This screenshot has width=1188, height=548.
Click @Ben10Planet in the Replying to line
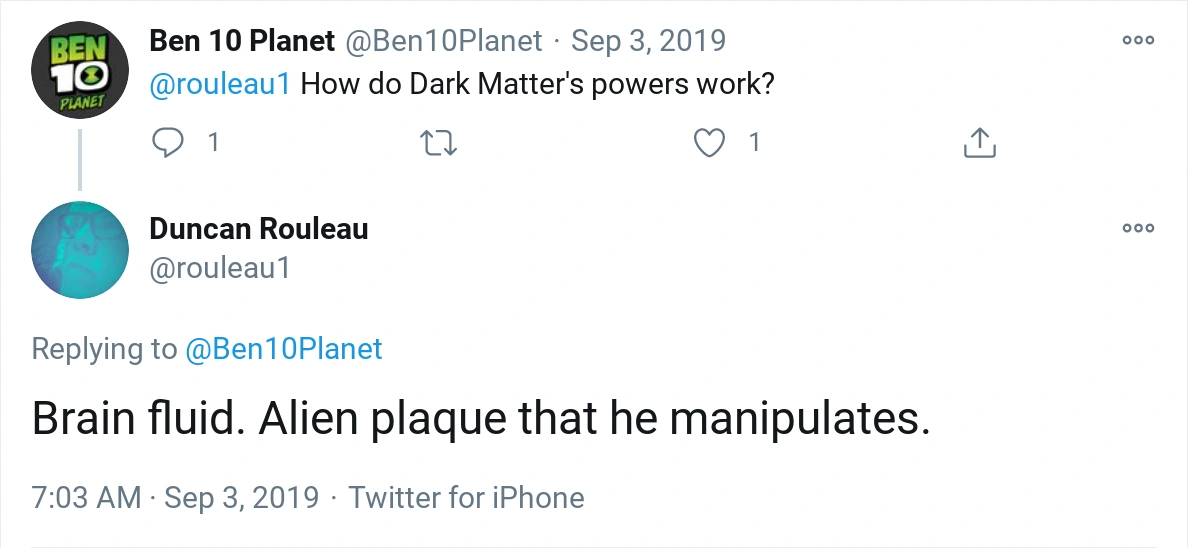[x=284, y=349]
